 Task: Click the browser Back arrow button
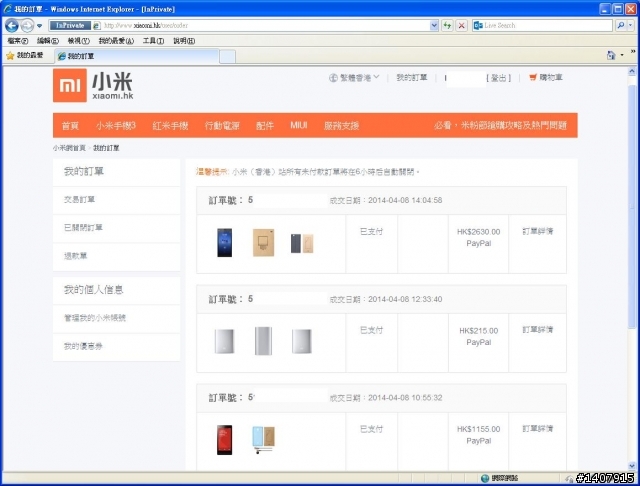coord(12,26)
